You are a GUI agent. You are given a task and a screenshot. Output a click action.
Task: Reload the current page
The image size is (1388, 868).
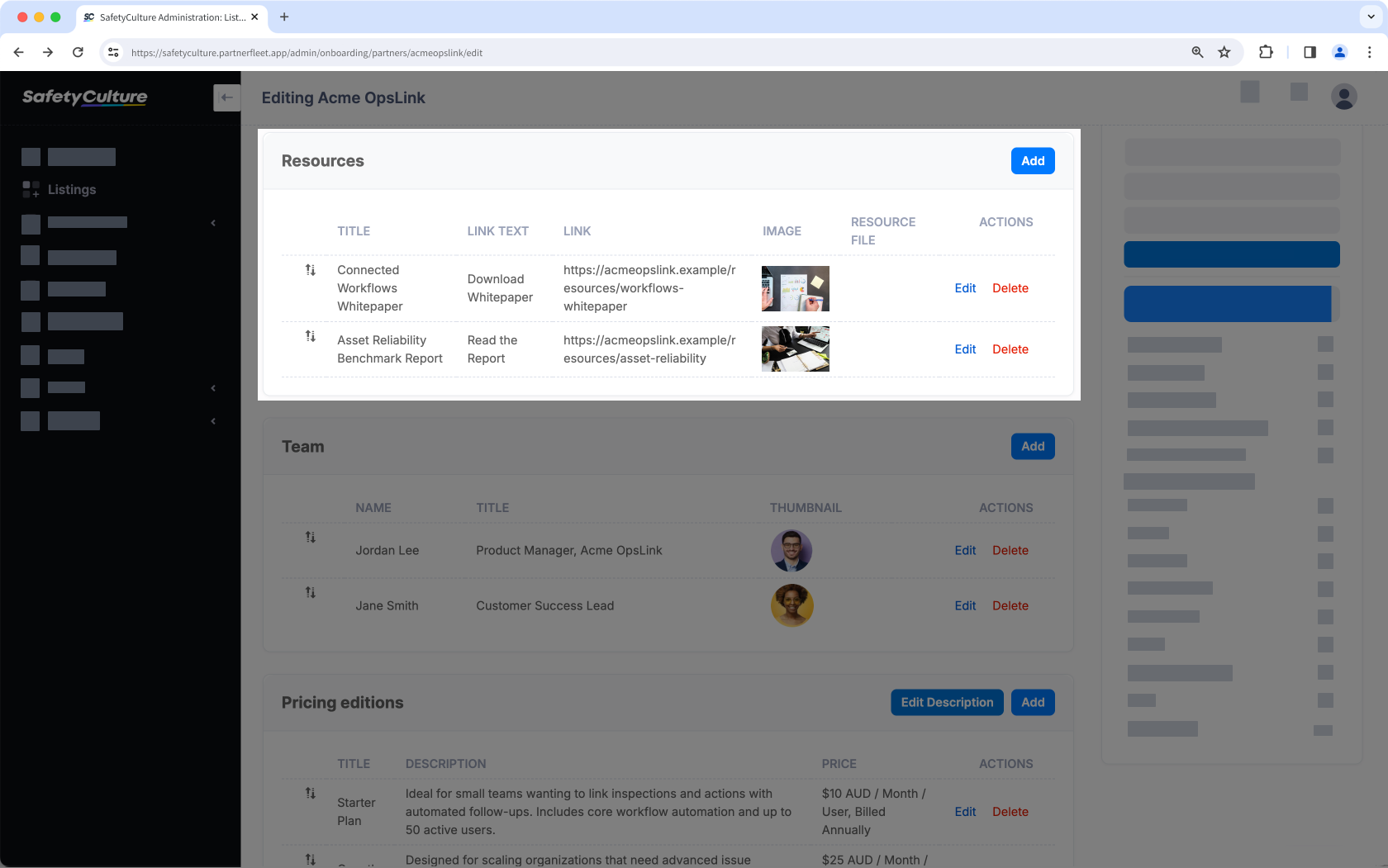pyautogui.click(x=78, y=52)
